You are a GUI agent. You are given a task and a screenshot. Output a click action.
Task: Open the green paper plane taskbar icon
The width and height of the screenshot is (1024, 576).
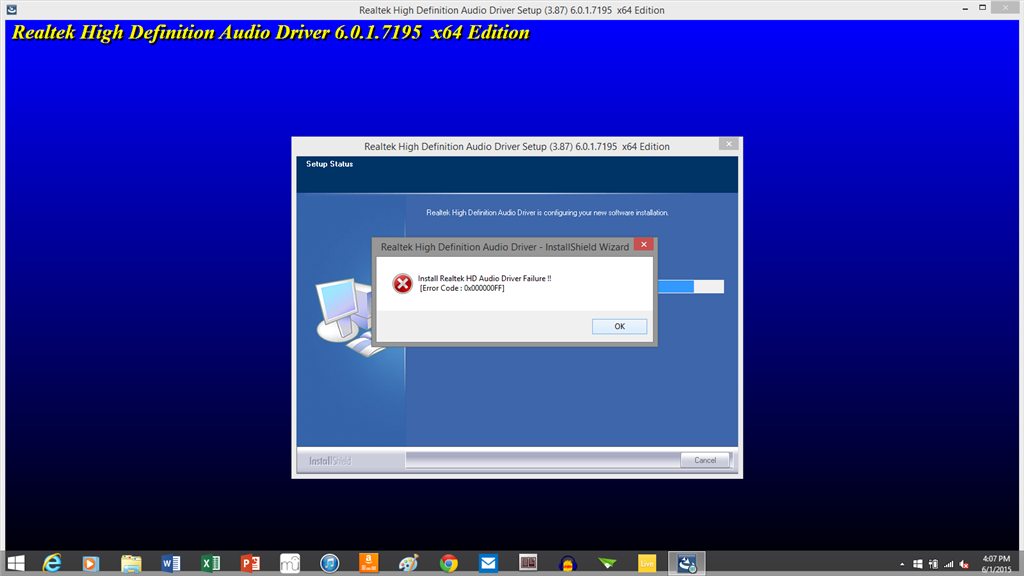(607, 563)
